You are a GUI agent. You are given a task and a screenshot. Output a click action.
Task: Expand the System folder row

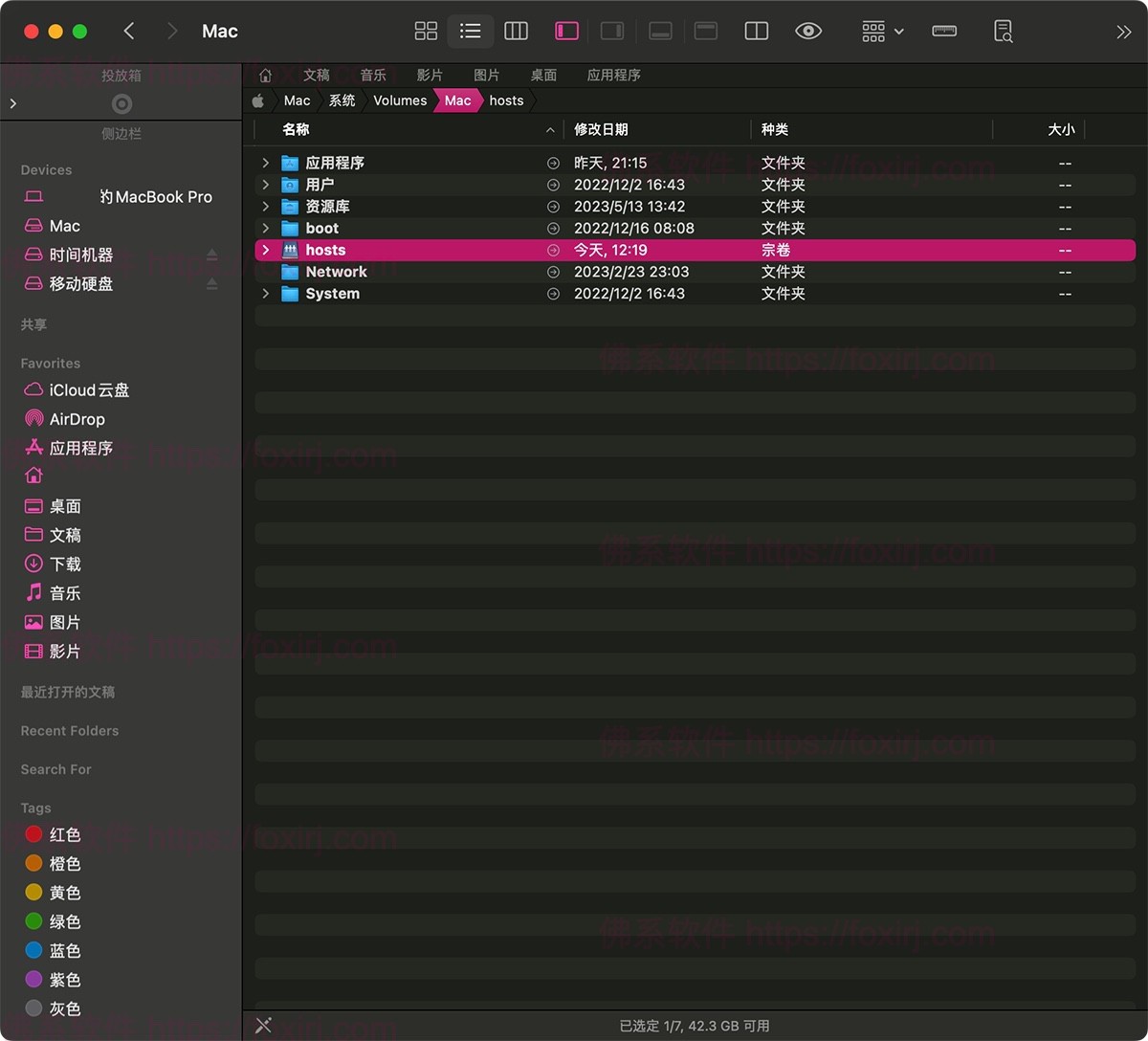(266, 294)
